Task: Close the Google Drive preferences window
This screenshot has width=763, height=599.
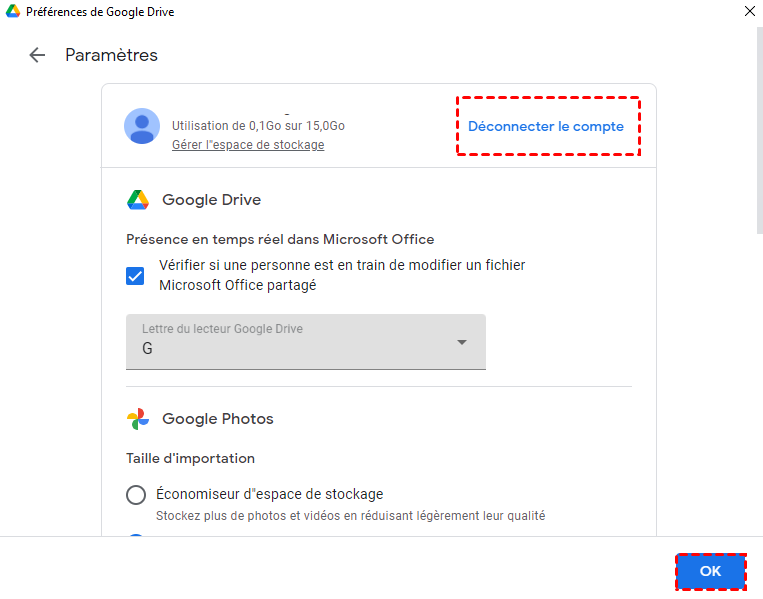Action: click(x=749, y=11)
